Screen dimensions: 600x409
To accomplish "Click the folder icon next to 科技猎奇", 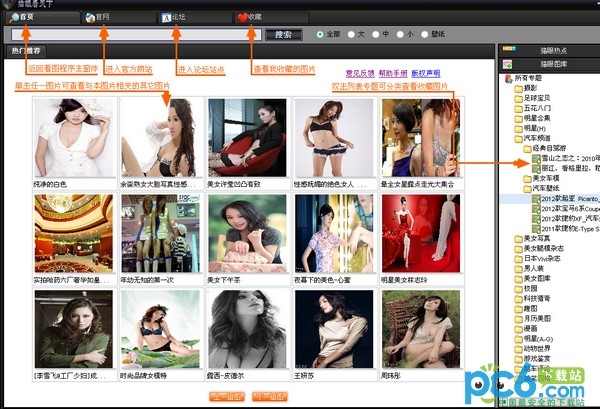I will click(x=518, y=299).
